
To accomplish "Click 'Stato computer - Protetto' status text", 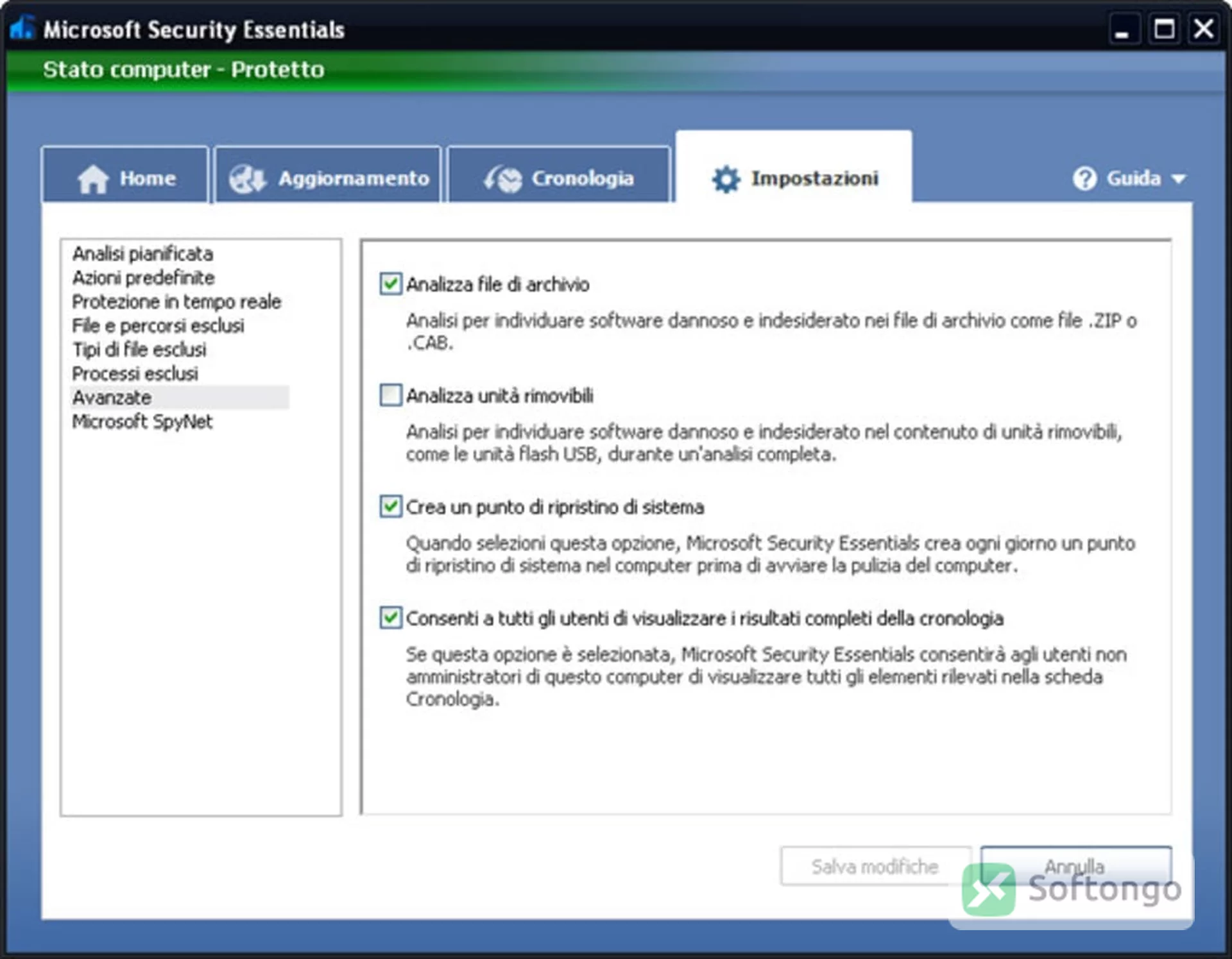I will (x=184, y=69).
